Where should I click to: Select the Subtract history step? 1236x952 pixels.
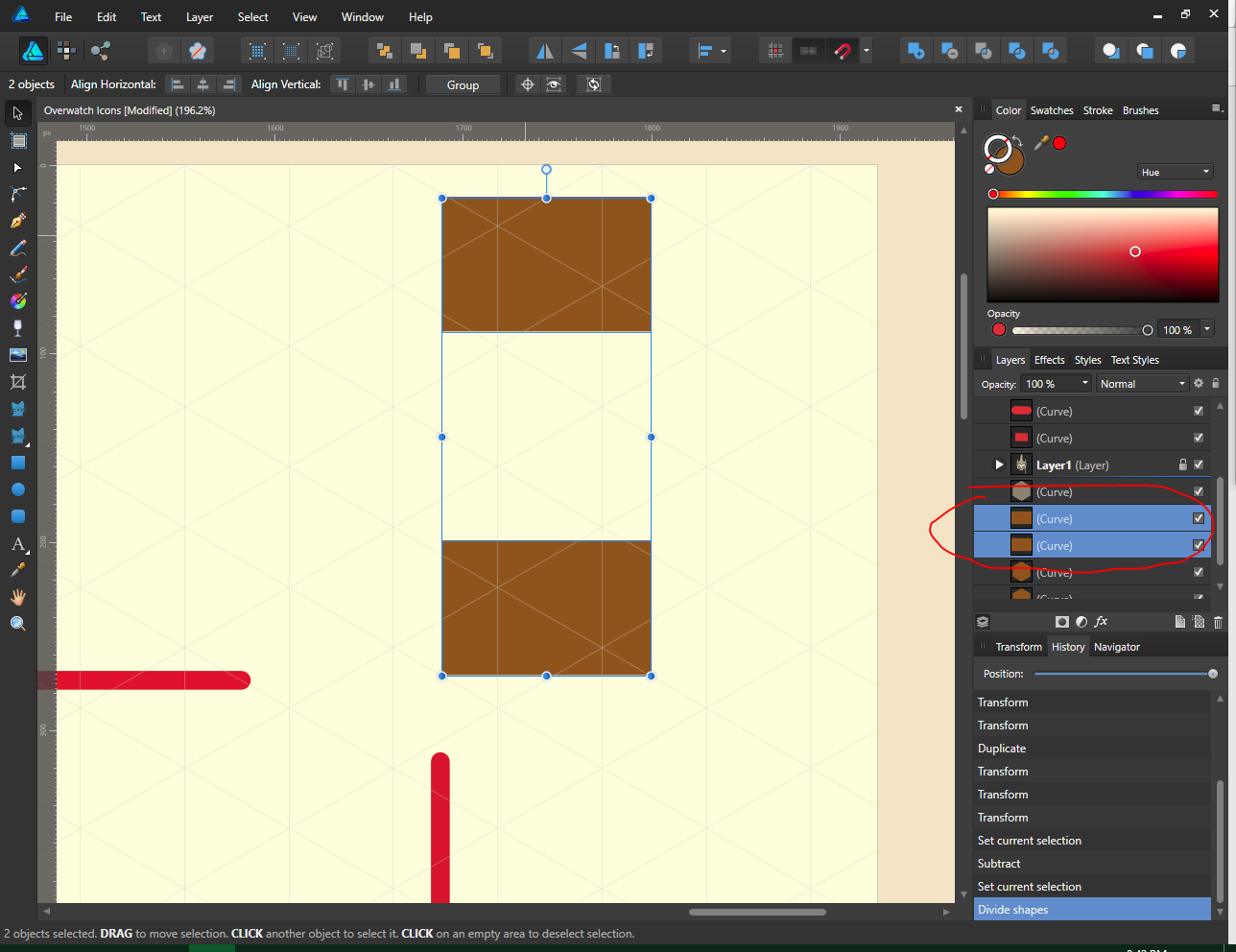click(x=1092, y=864)
